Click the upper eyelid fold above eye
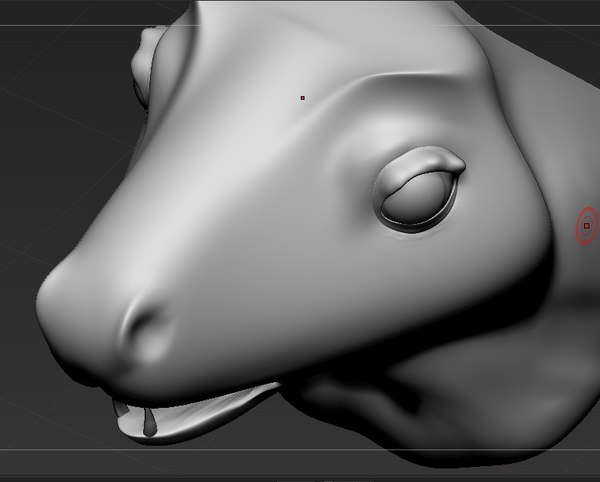 (424, 161)
